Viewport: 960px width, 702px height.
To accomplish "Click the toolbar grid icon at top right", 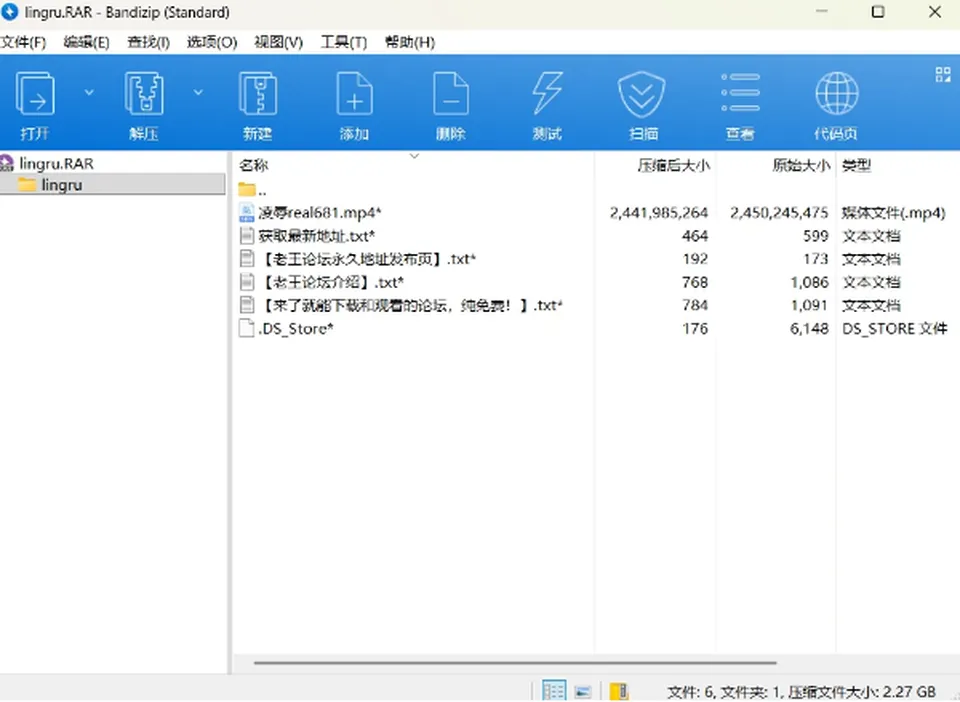I will click(x=943, y=75).
